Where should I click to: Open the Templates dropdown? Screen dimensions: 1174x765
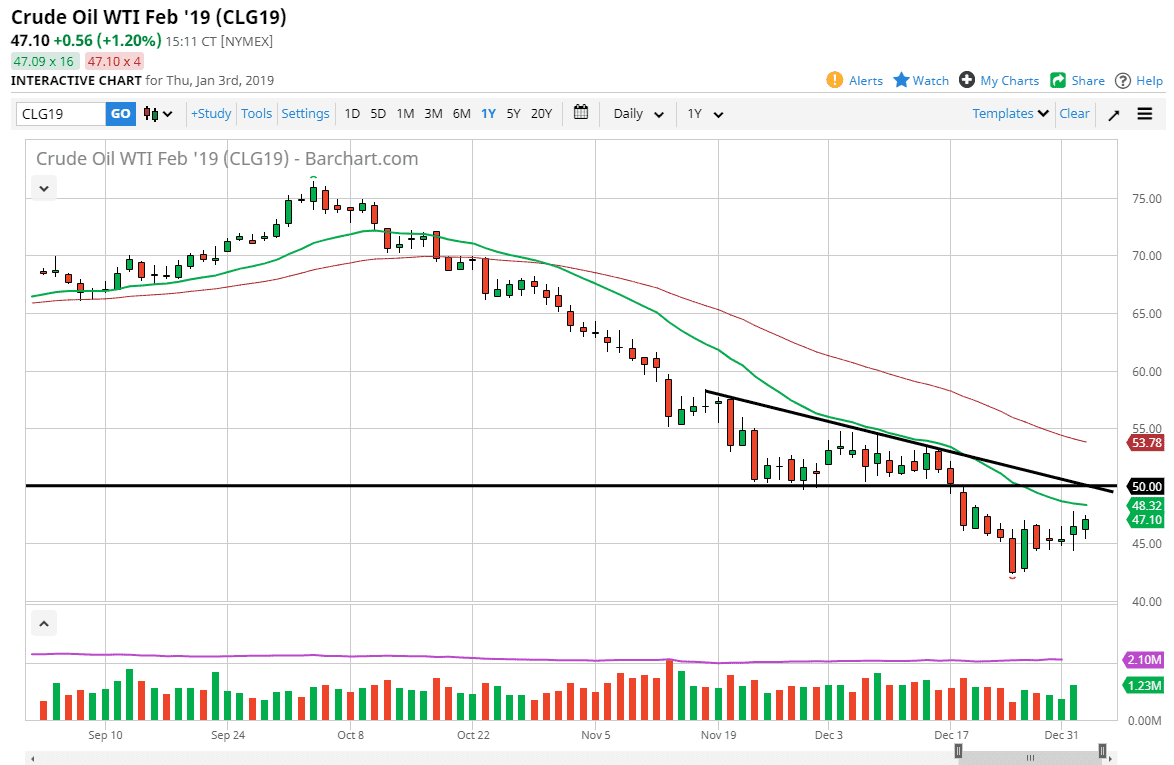1010,114
